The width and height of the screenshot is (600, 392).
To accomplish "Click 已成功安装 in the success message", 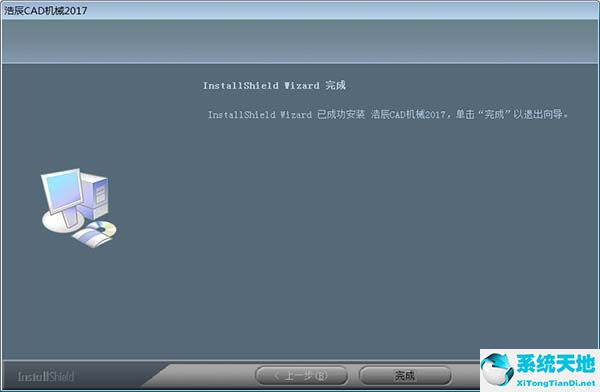I will [341, 114].
